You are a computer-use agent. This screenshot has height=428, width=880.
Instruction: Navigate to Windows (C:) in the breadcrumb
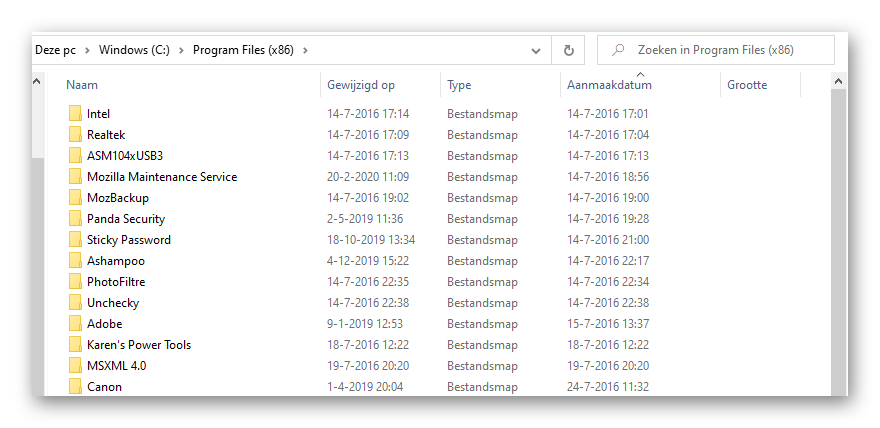pyautogui.click(x=134, y=50)
